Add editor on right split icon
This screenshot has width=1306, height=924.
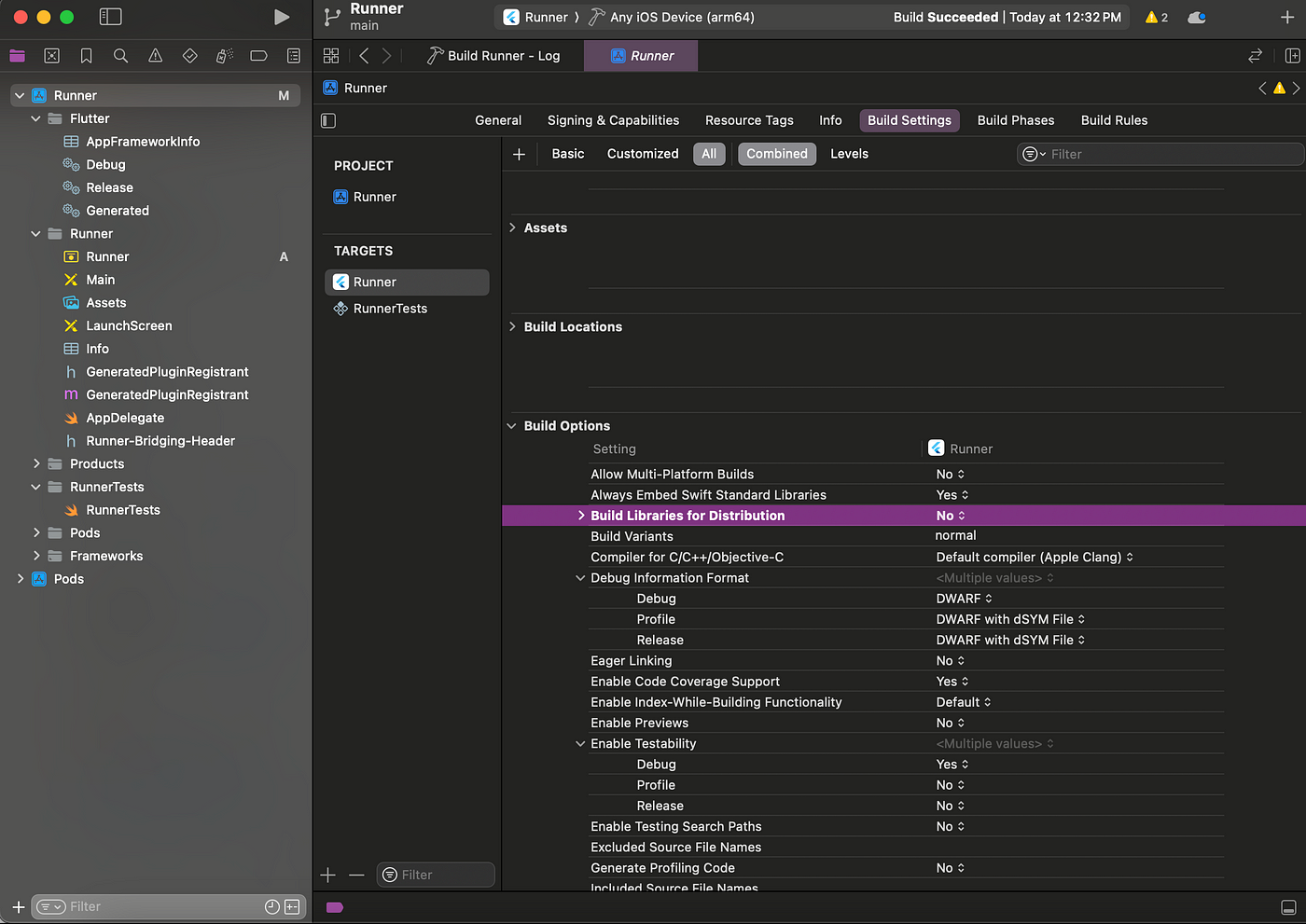pos(1292,56)
